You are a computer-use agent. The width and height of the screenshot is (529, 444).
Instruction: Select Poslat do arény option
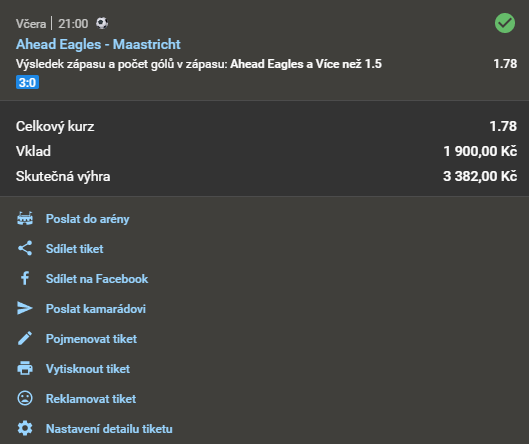87,219
